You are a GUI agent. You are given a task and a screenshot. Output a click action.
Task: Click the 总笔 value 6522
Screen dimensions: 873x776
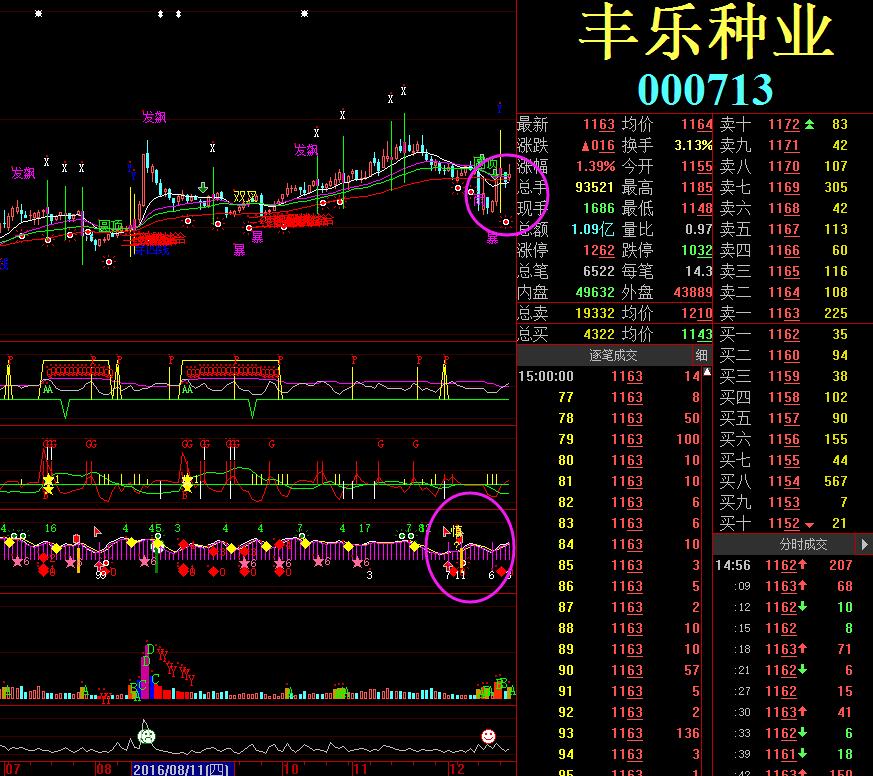[x=599, y=272]
